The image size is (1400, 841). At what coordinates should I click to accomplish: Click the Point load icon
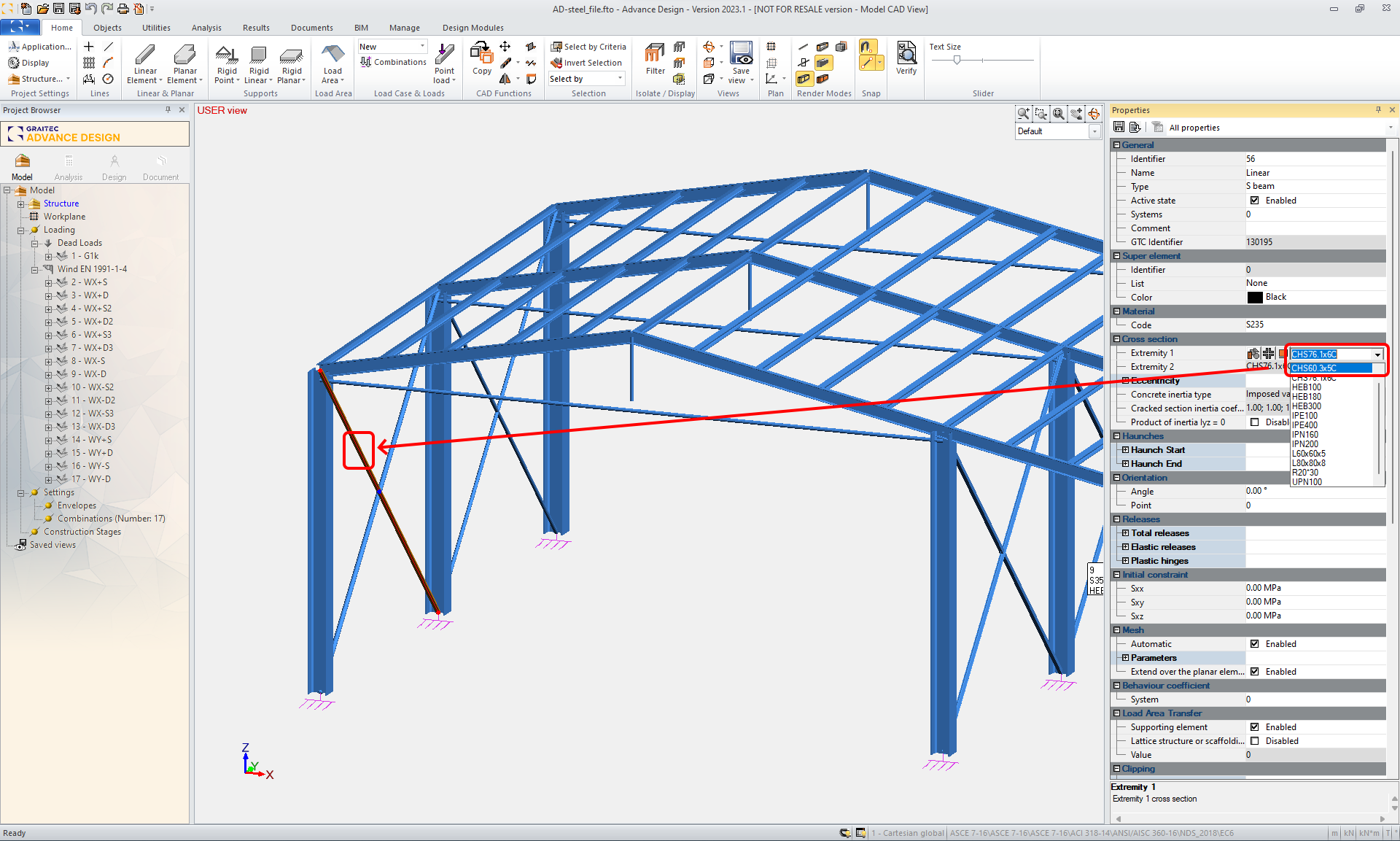click(x=444, y=55)
